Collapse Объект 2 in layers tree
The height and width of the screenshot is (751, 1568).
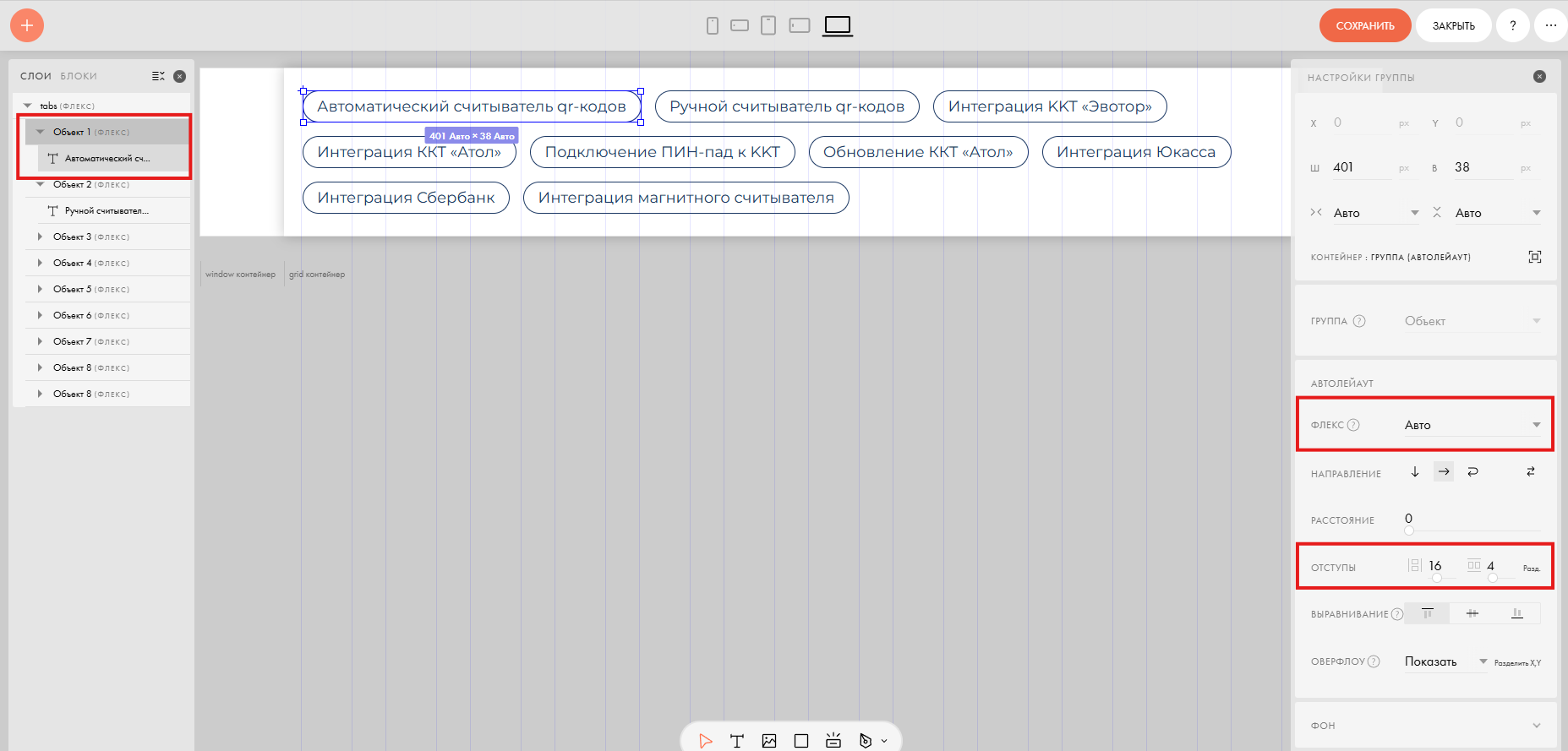tap(40, 184)
